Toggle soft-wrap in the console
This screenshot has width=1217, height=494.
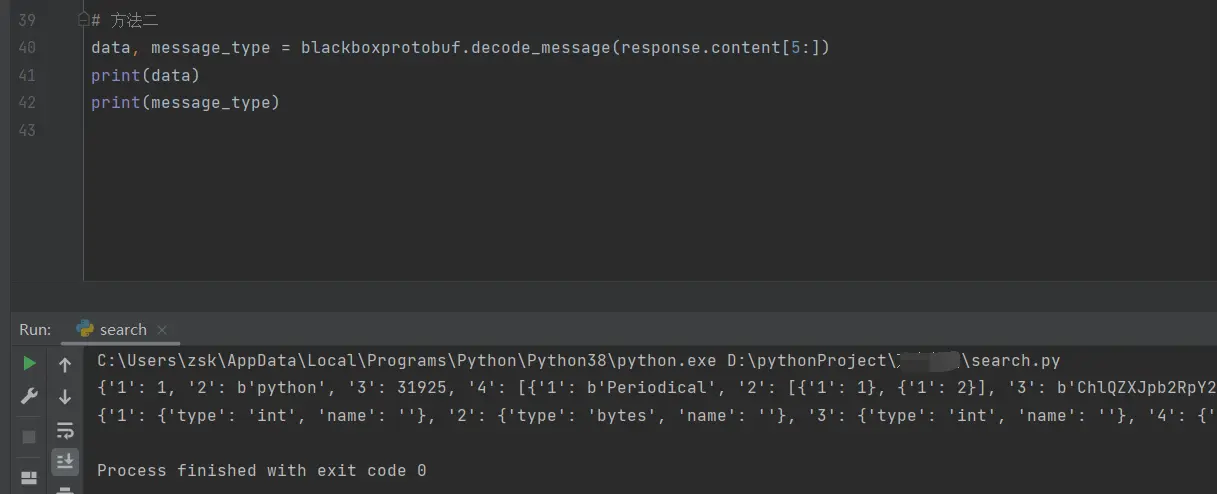click(65, 431)
